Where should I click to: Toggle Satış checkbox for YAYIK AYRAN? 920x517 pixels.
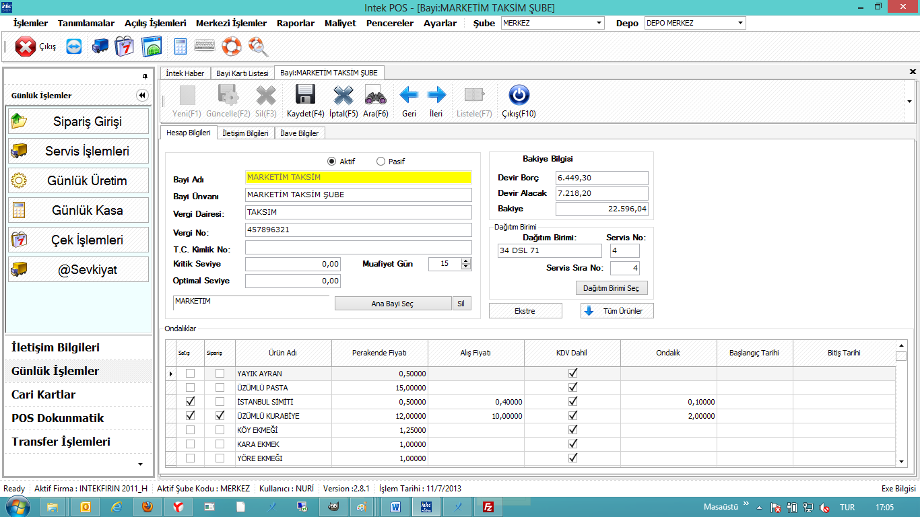tap(191, 373)
